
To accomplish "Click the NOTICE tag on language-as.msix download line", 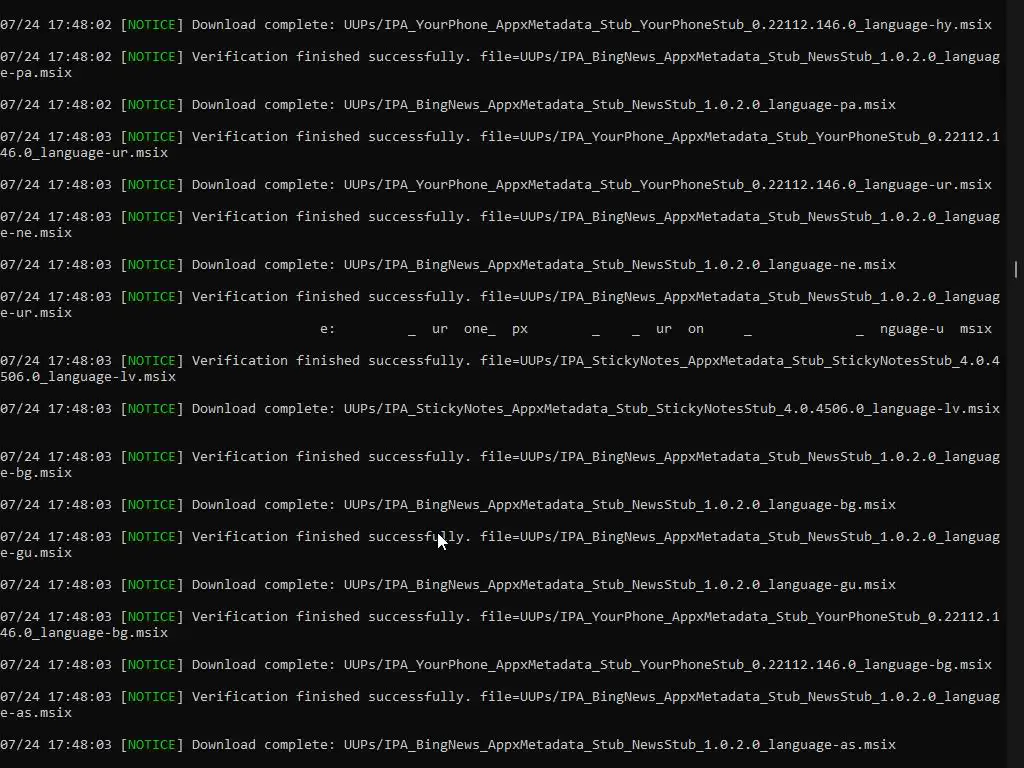I will (x=152, y=744).
